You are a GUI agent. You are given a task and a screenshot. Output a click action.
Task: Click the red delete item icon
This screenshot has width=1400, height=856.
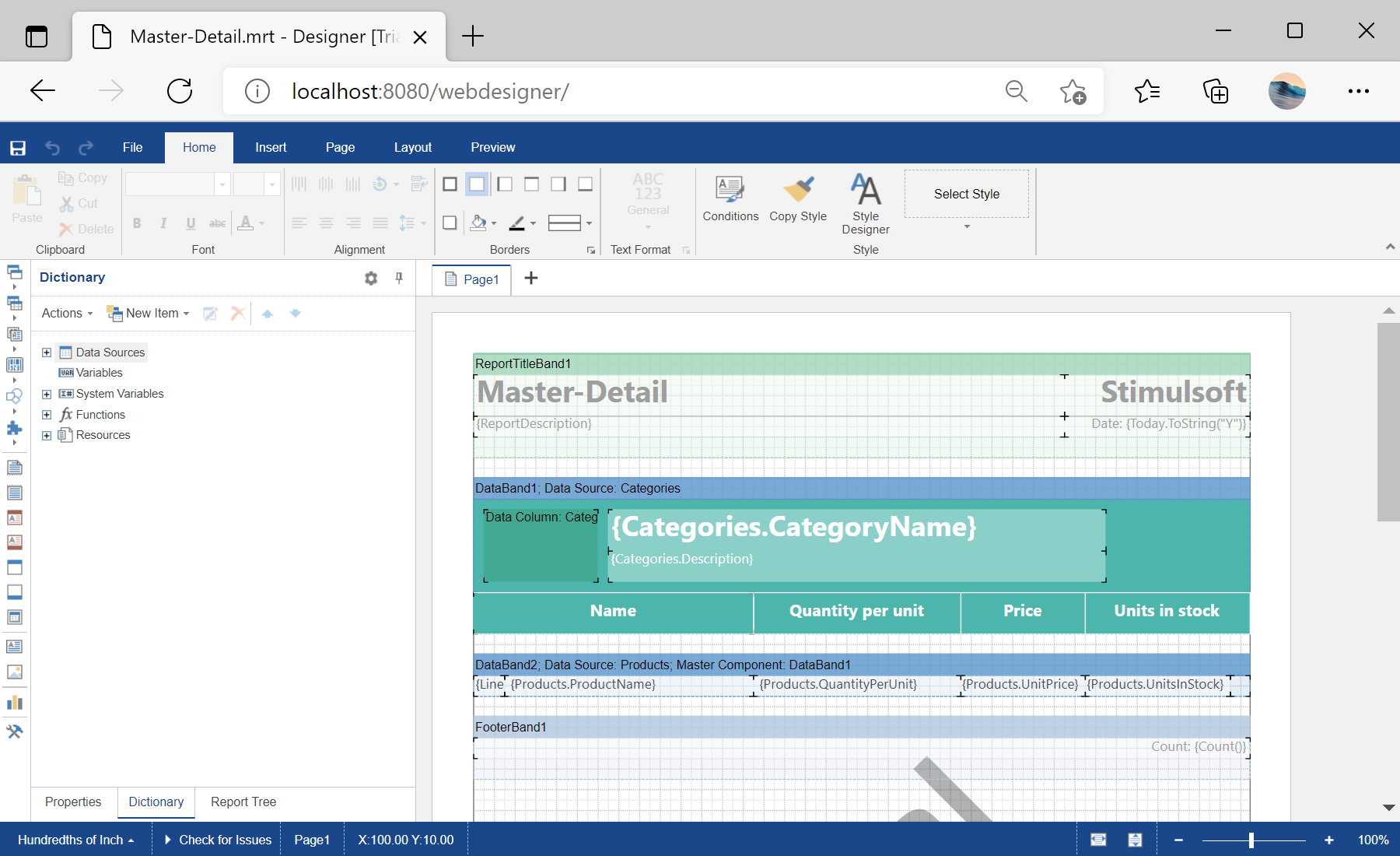[x=238, y=314]
